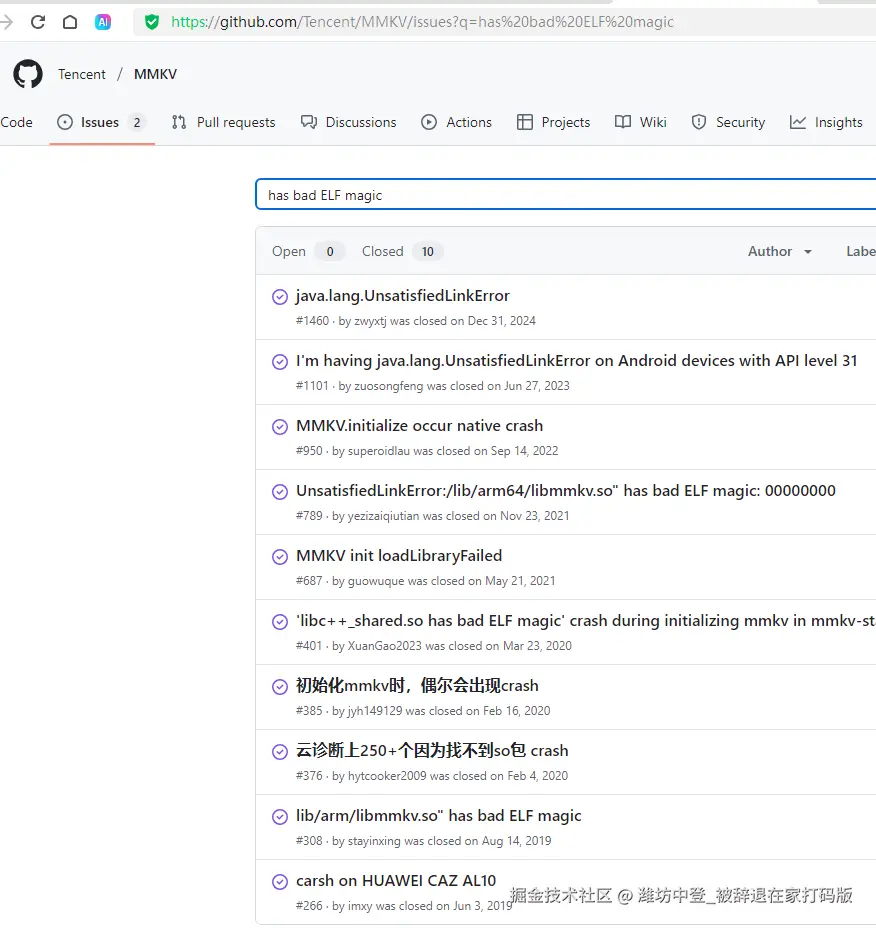Switch to Pull requests tab
The image size is (876, 928).
(224, 123)
